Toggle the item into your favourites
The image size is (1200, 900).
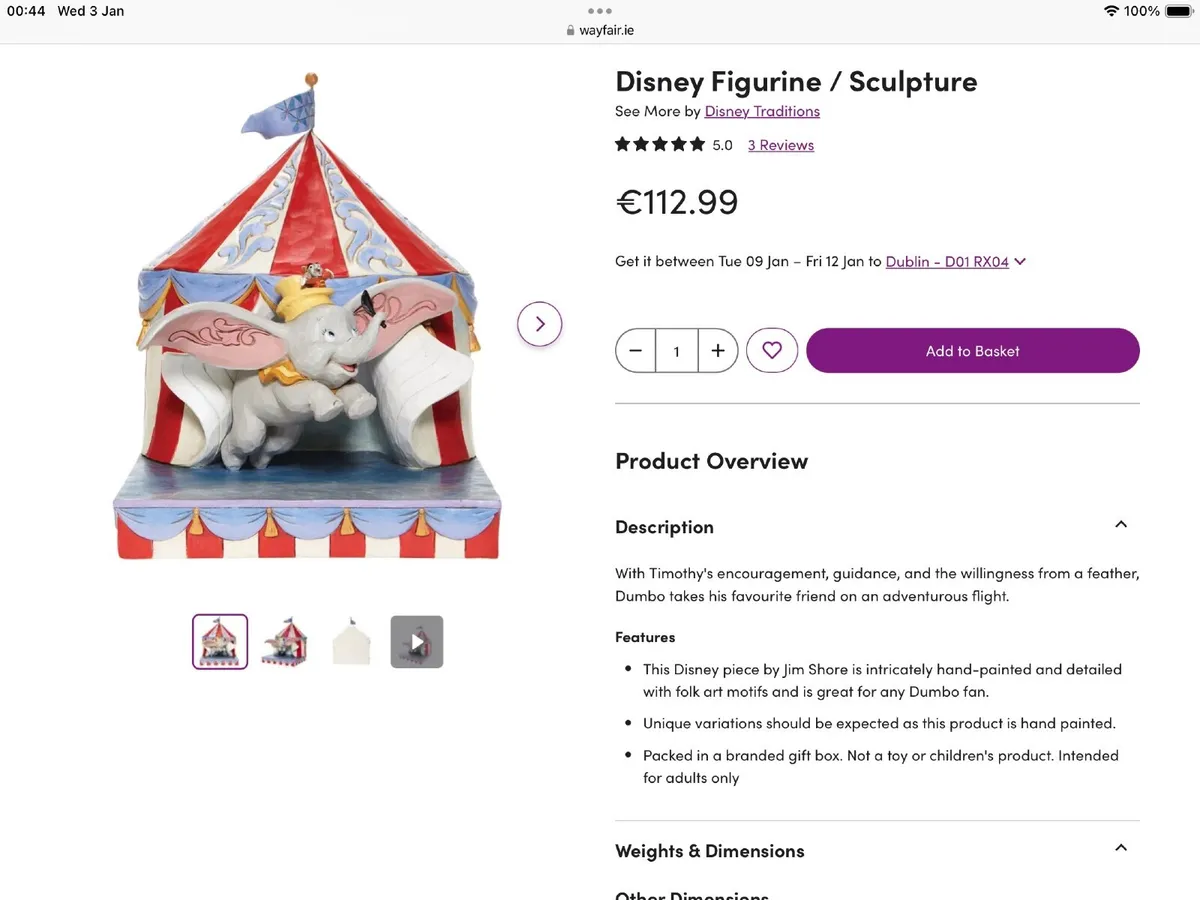772,350
